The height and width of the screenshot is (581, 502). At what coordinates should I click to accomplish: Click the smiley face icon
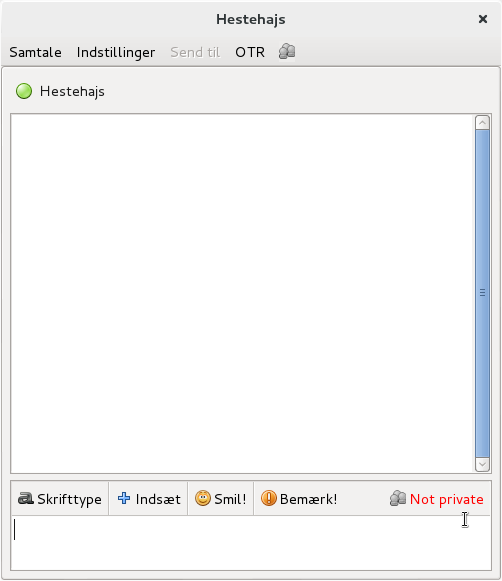click(x=203, y=498)
